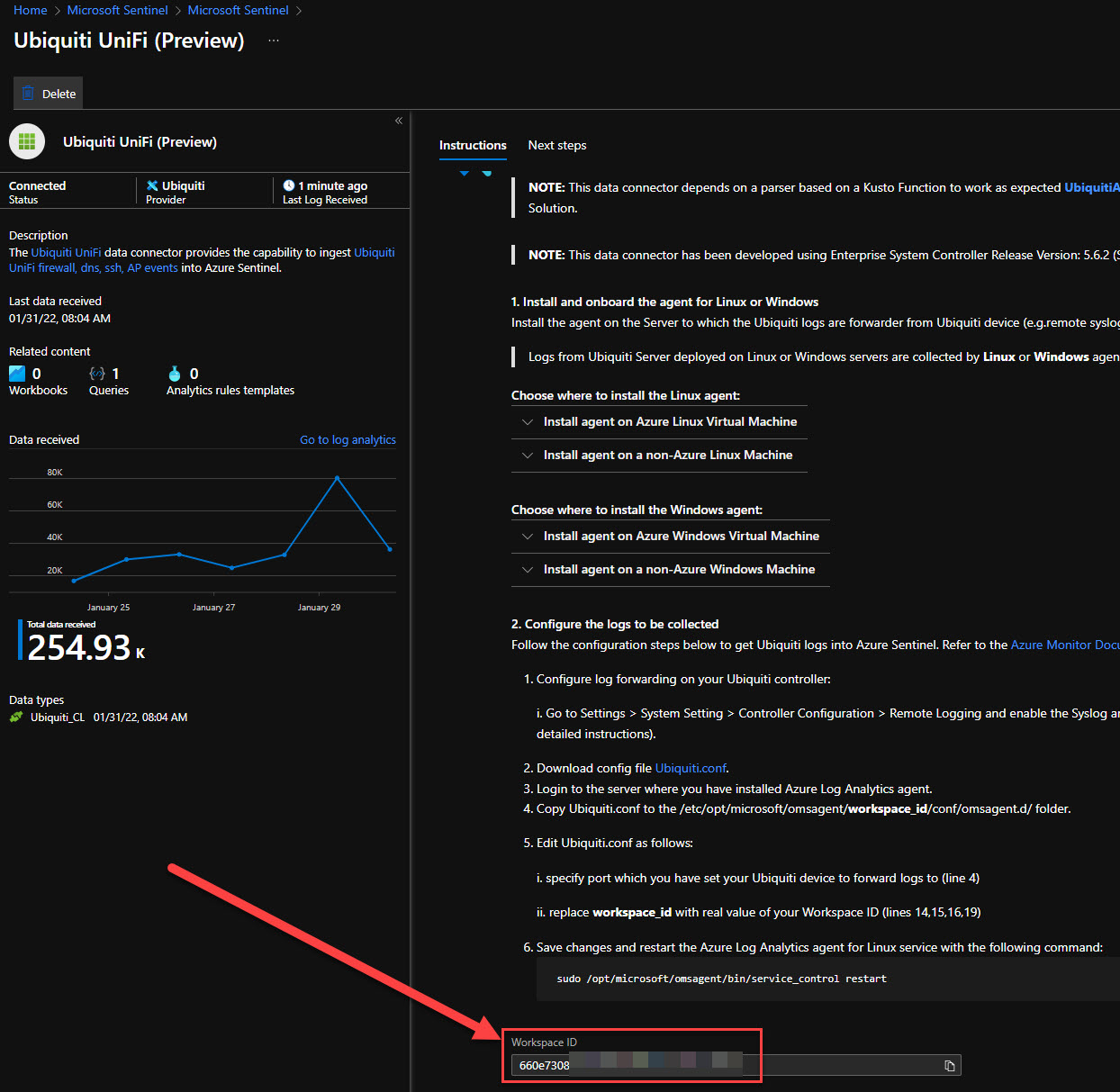Click the 254.93 K total data received value
The height and width of the screenshot is (1092, 1120).
pos(86,648)
